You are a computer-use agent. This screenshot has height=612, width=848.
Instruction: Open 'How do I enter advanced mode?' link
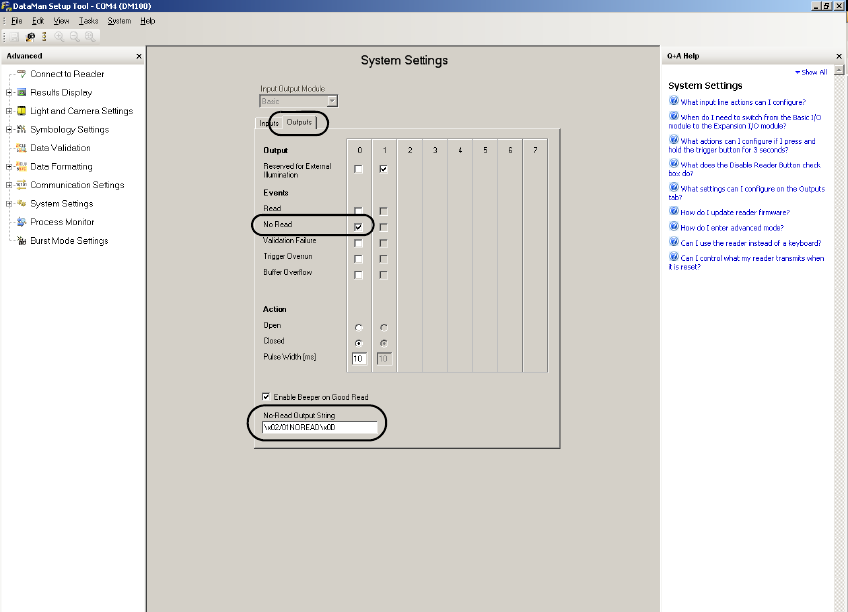point(732,228)
